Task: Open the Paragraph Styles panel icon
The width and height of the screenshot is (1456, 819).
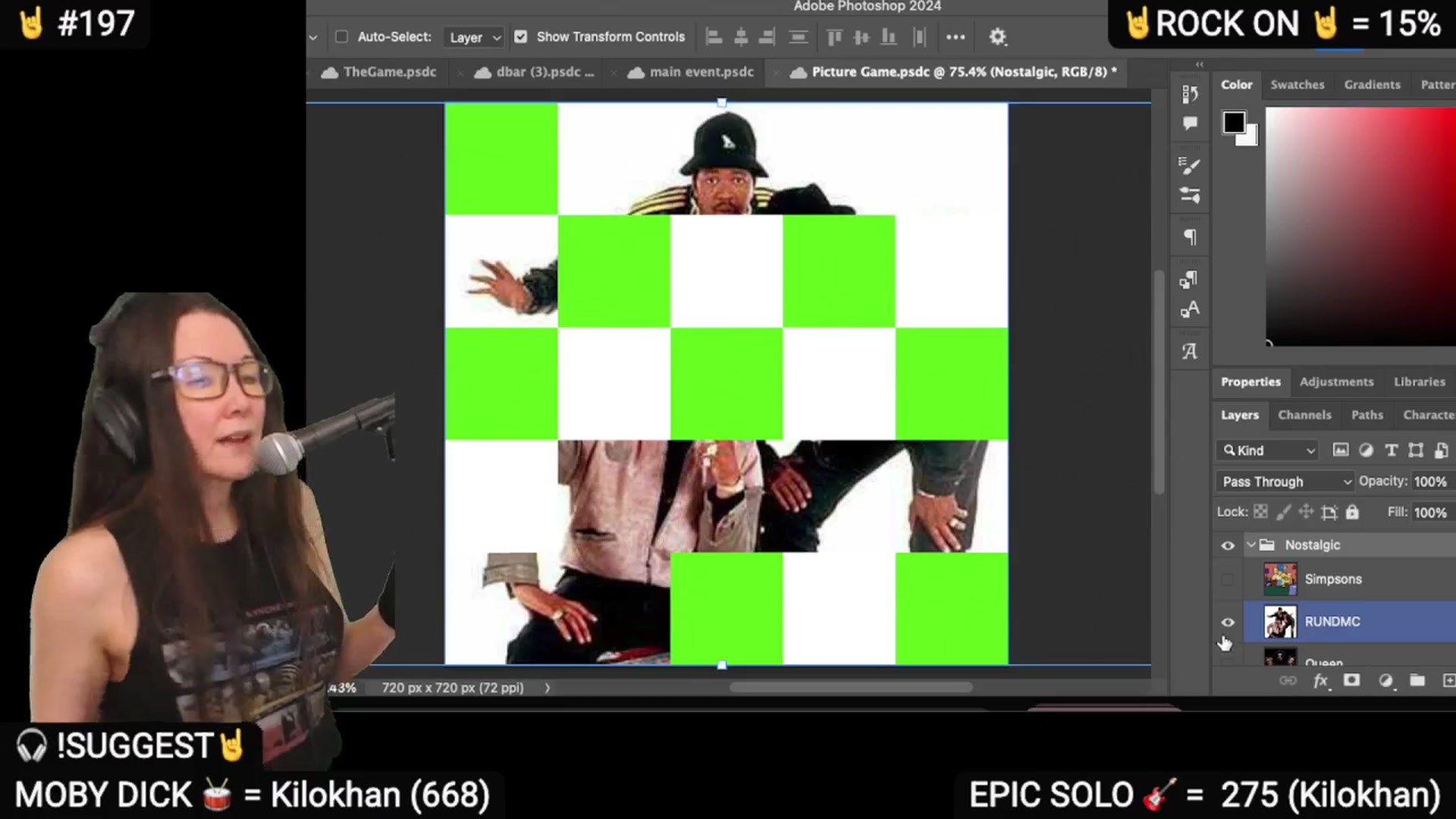Action: pos(1189,280)
